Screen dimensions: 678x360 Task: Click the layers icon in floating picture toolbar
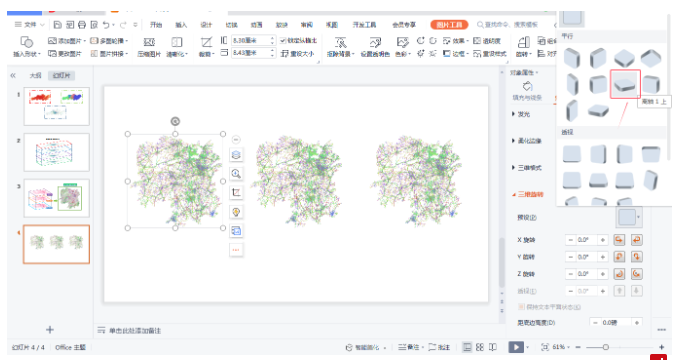[236, 155]
